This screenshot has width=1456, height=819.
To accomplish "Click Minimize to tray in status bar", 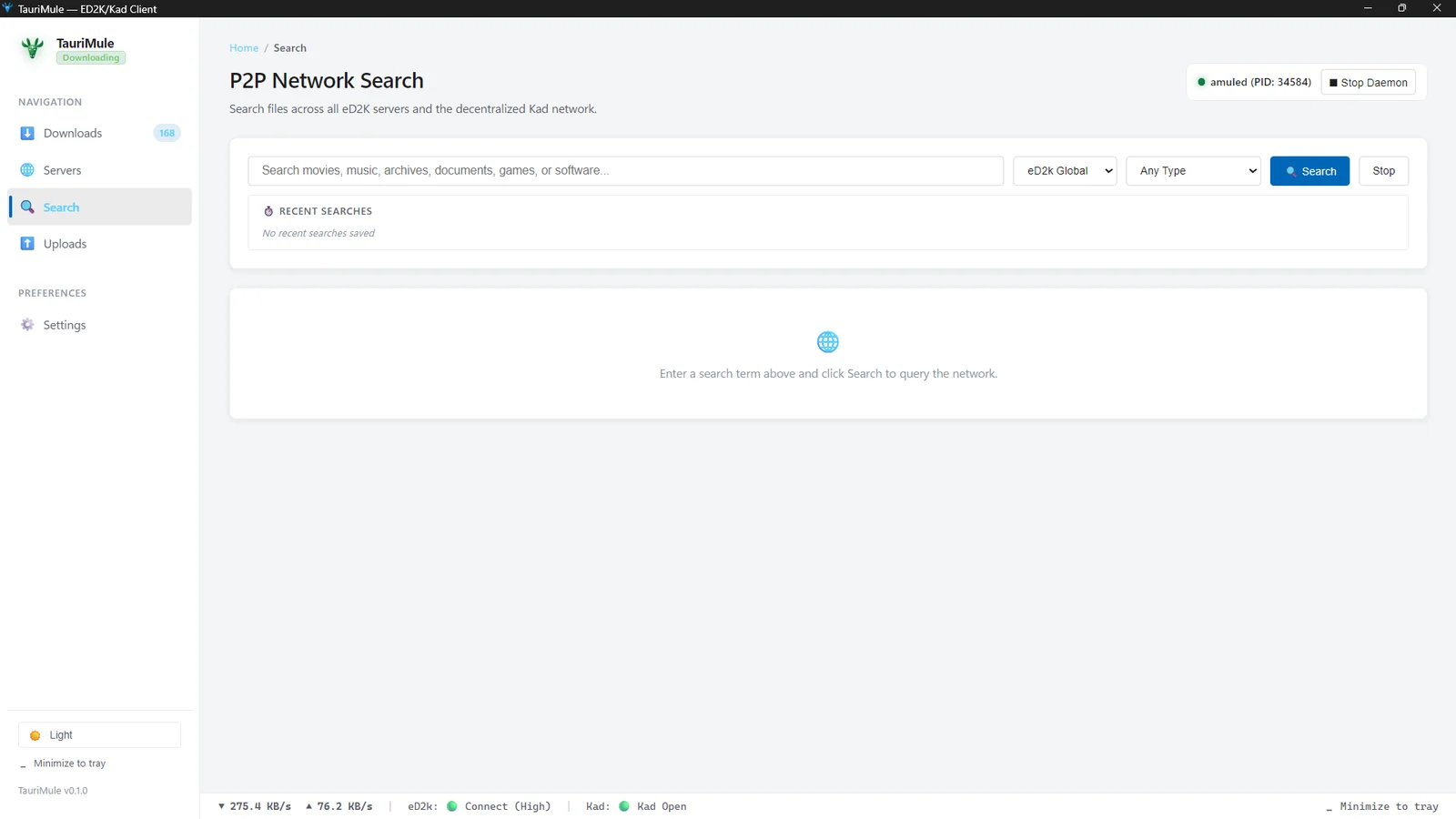I will click(1382, 806).
